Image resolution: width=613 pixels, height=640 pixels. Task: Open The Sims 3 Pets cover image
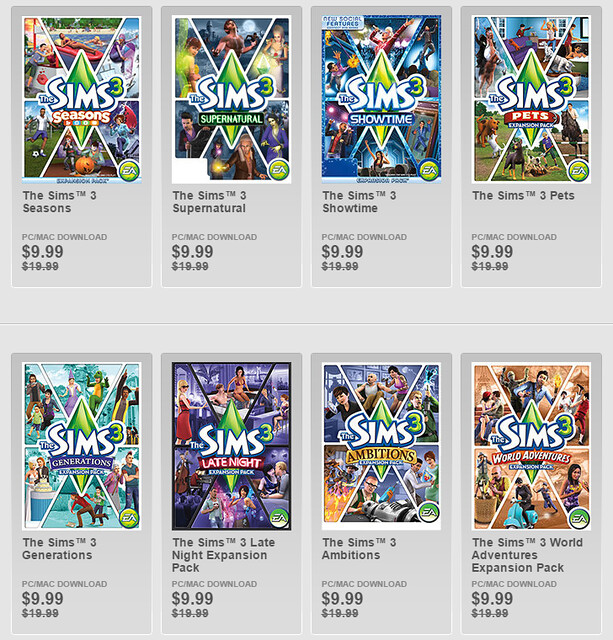pyautogui.click(x=531, y=99)
